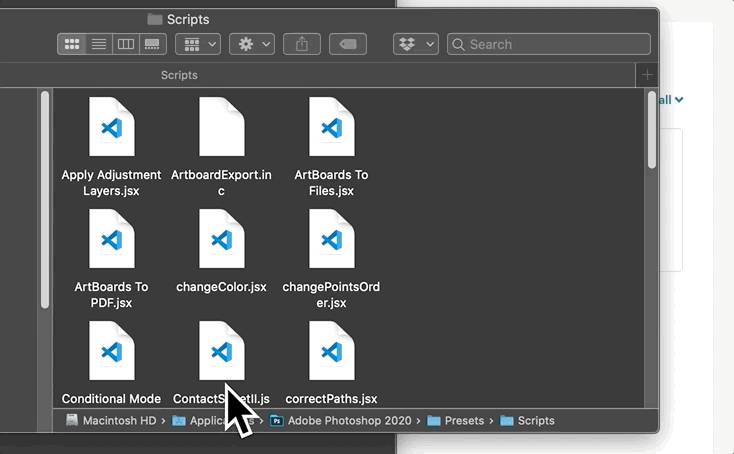
Task: Click the Edit Tags toolbar button
Action: click(x=348, y=44)
